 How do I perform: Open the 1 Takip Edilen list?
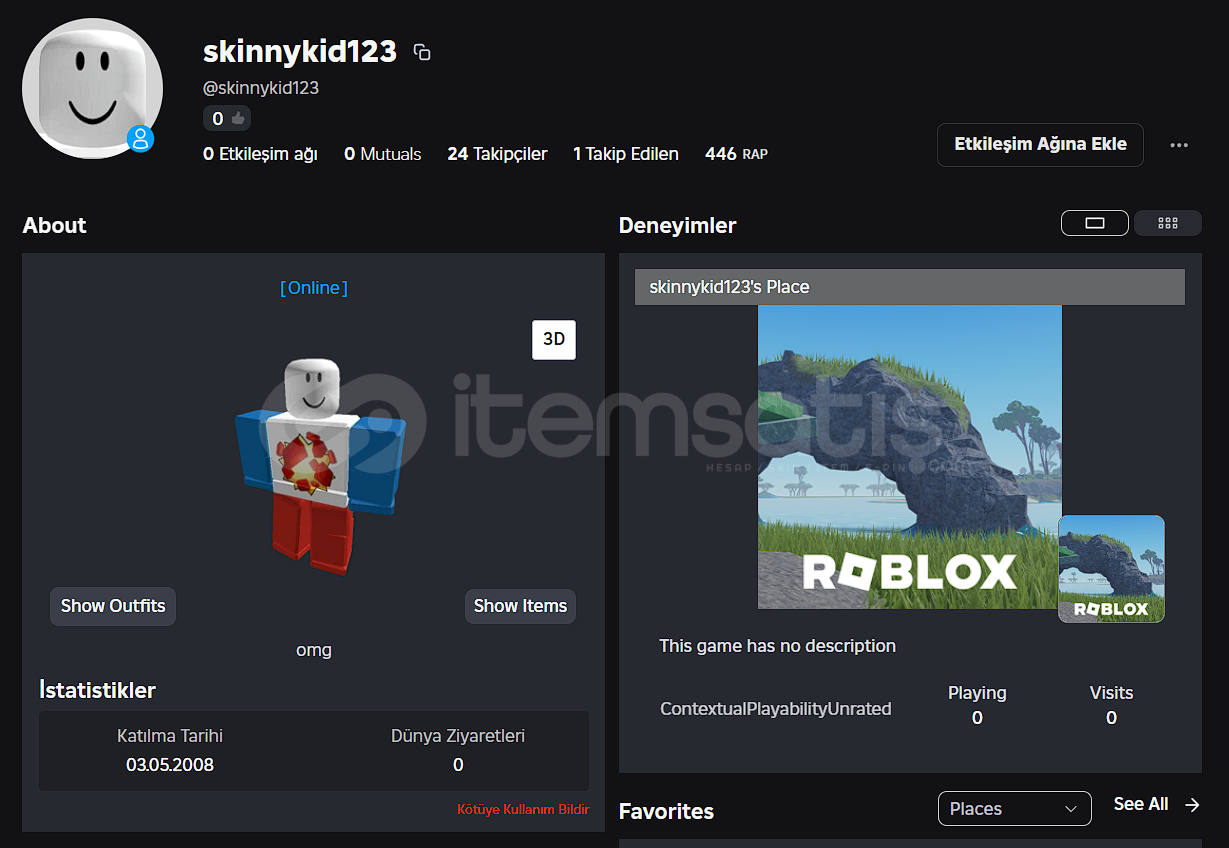626,154
